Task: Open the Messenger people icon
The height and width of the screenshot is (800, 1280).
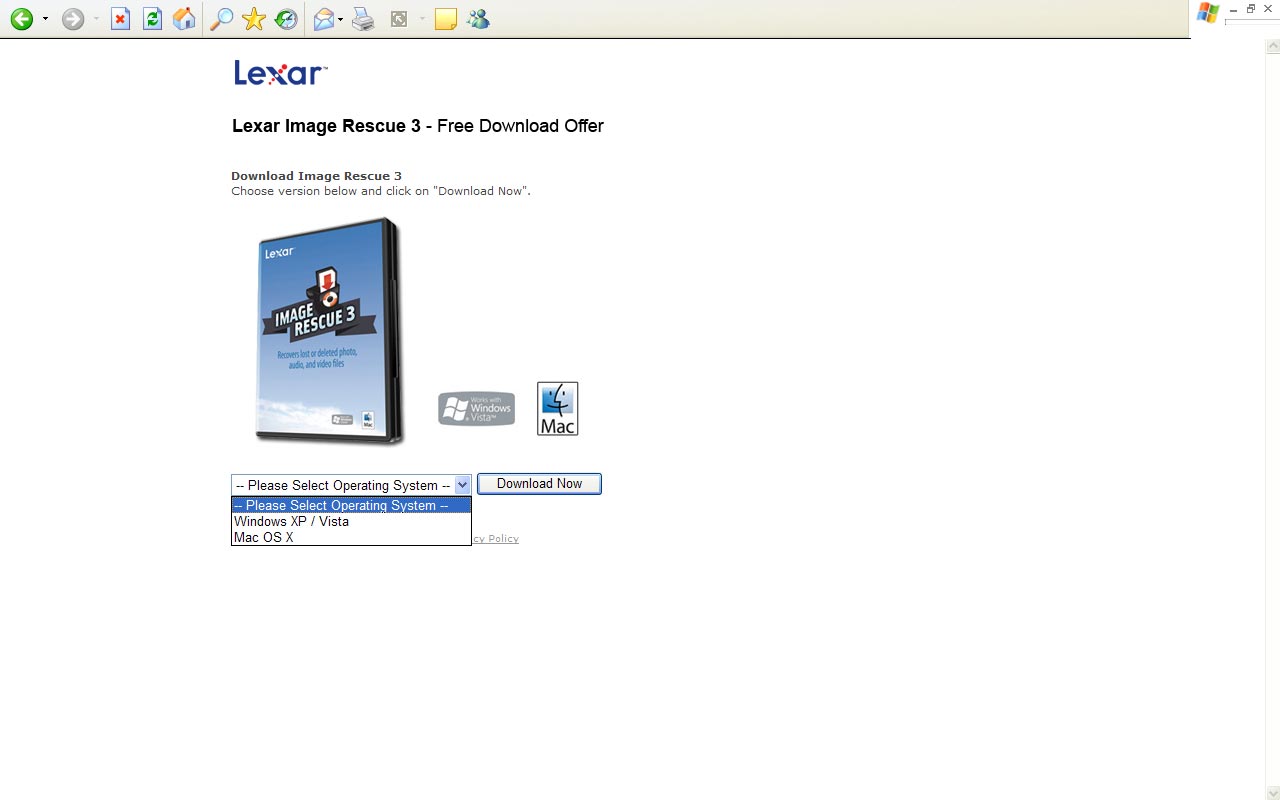Action: pos(478,19)
